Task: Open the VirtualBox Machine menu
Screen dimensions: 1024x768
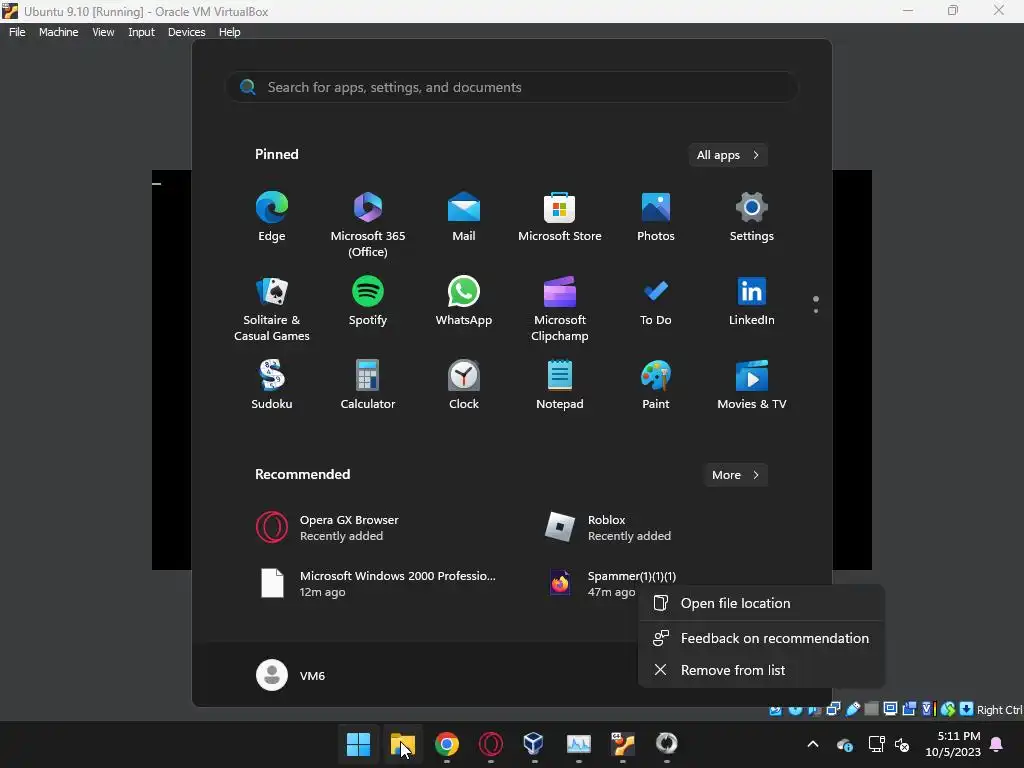Action: click(59, 32)
